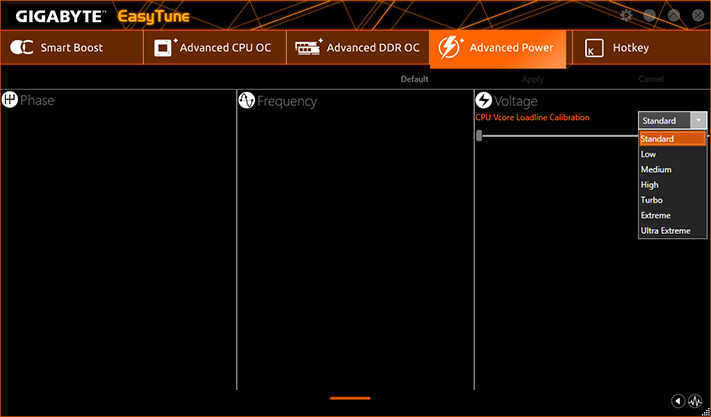Viewport: 711px width, 417px height.
Task: Select Extreme from the dropdown list
Action: click(672, 215)
